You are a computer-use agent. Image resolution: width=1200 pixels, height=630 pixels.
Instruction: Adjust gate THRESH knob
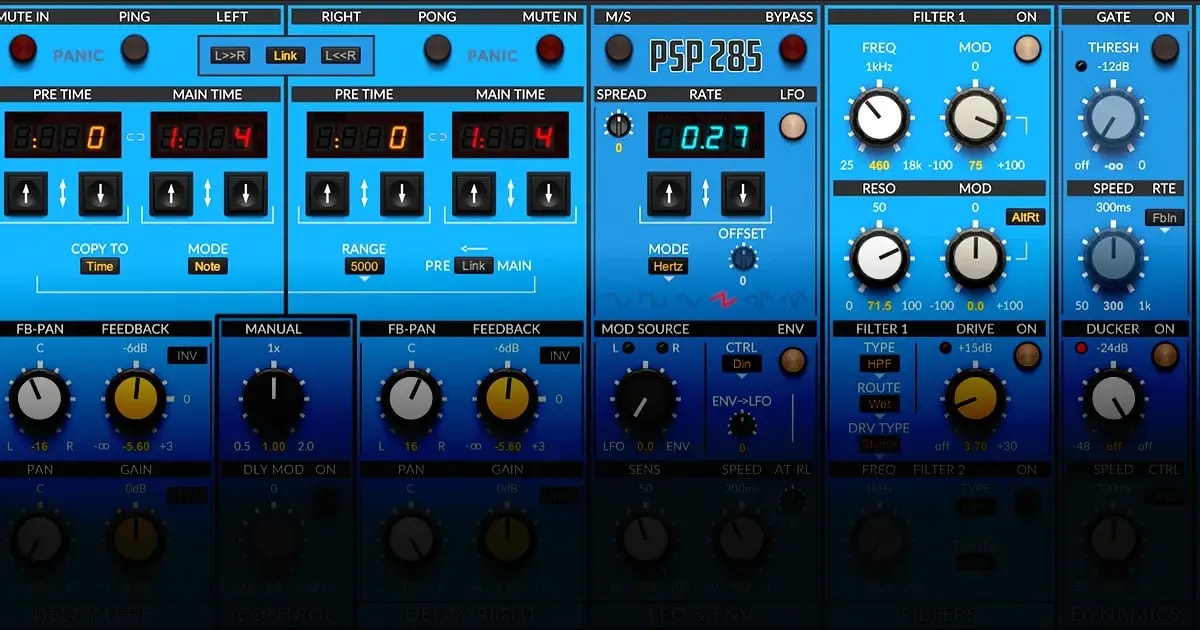coord(1113,117)
